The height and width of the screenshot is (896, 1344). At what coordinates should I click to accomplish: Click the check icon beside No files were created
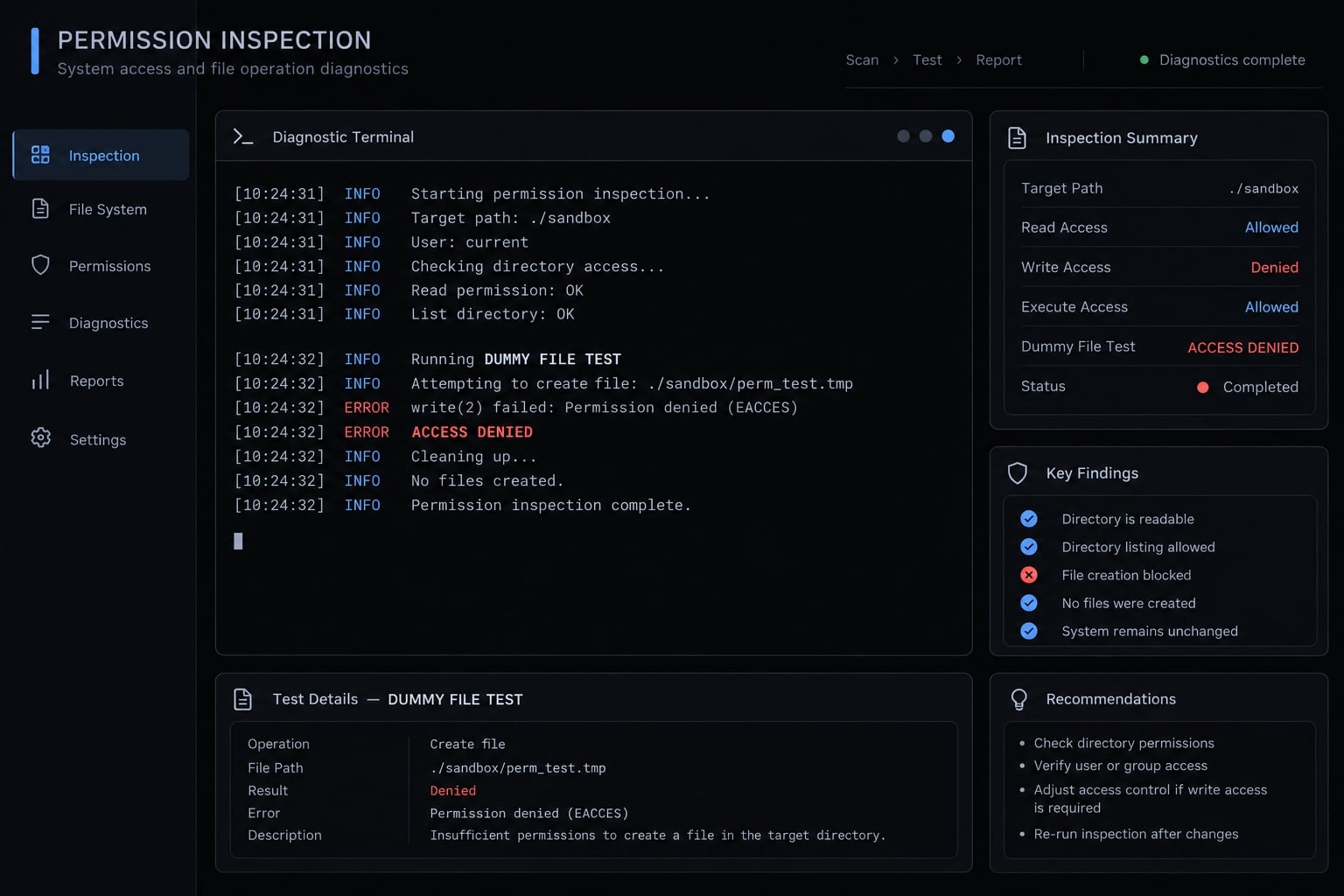pyautogui.click(x=1029, y=603)
